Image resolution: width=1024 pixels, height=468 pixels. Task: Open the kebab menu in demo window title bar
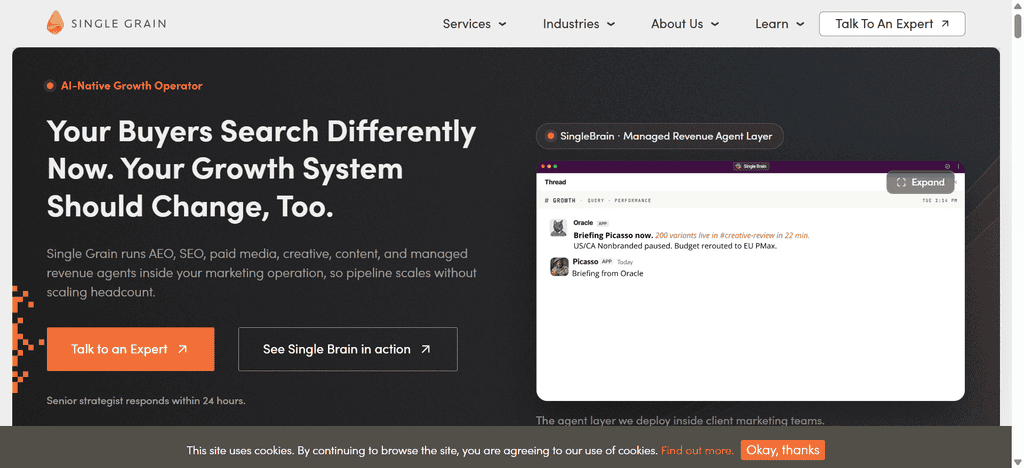coord(958,166)
